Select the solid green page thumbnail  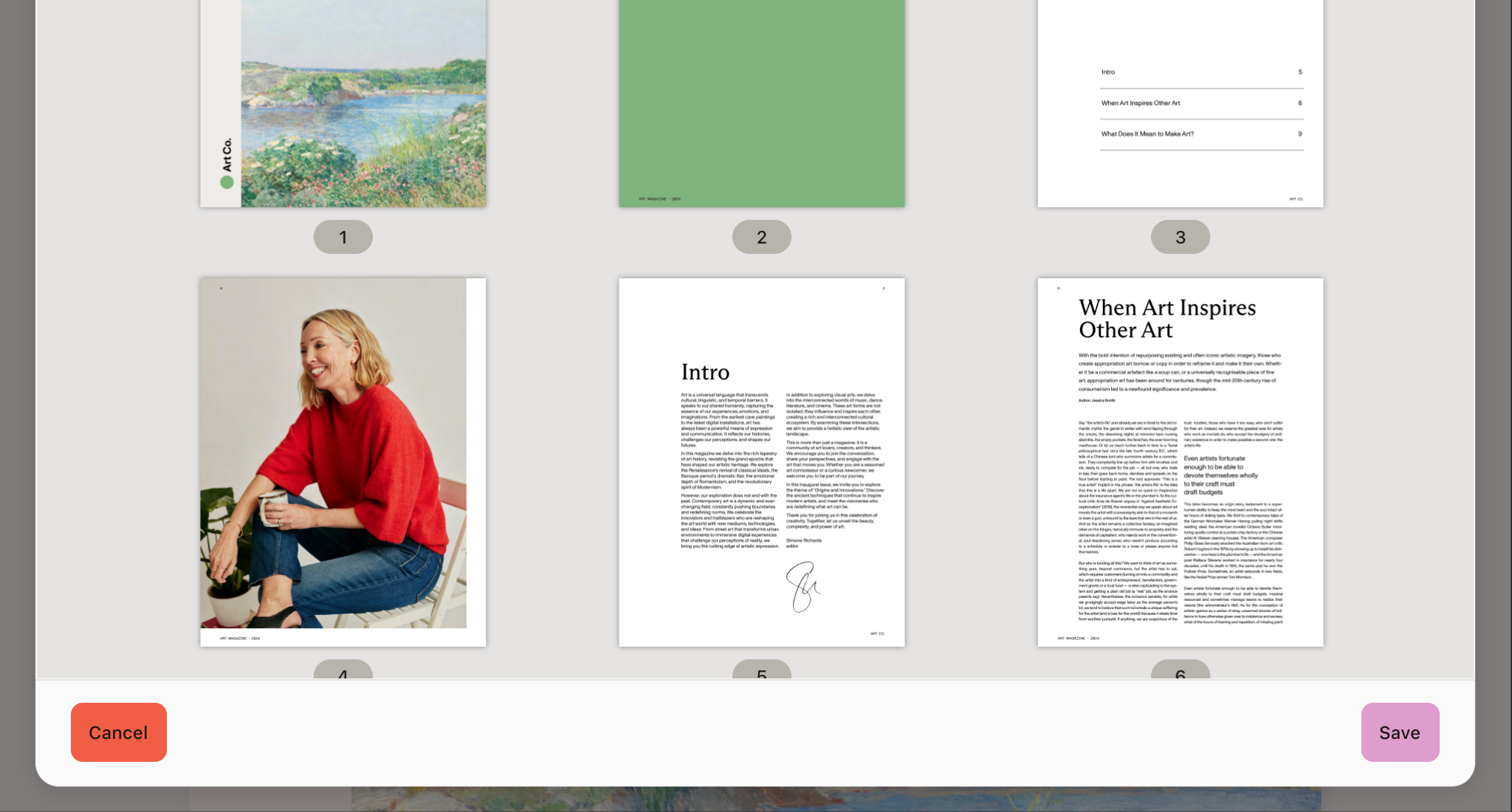pyautogui.click(x=761, y=103)
